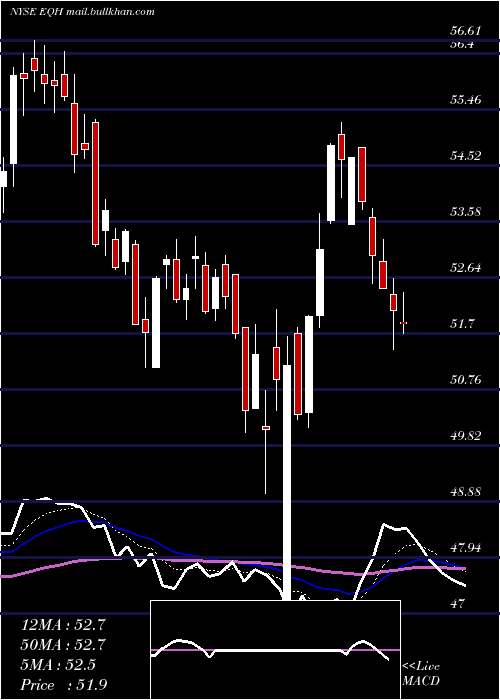Select the 53.58 price axis label
The width and height of the screenshot is (500, 700).
tap(465, 212)
